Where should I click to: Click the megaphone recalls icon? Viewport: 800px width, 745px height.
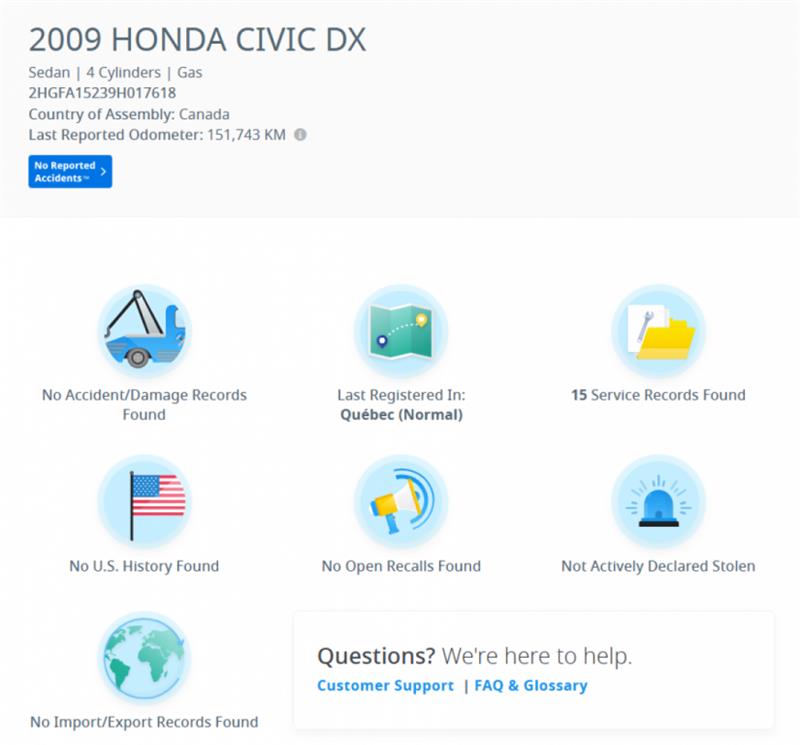pos(401,502)
